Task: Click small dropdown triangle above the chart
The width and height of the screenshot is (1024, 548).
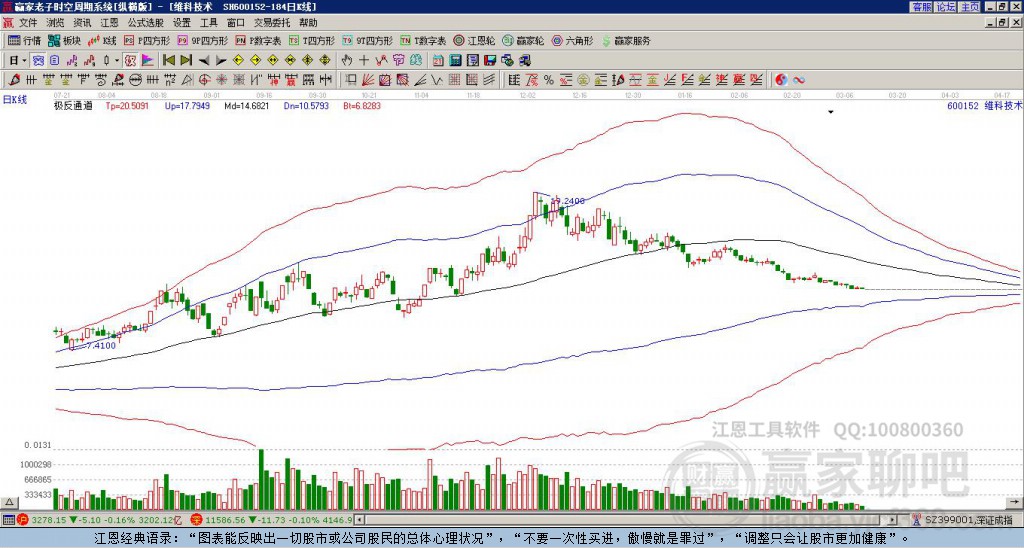Action: pyautogui.click(x=830, y=113)
